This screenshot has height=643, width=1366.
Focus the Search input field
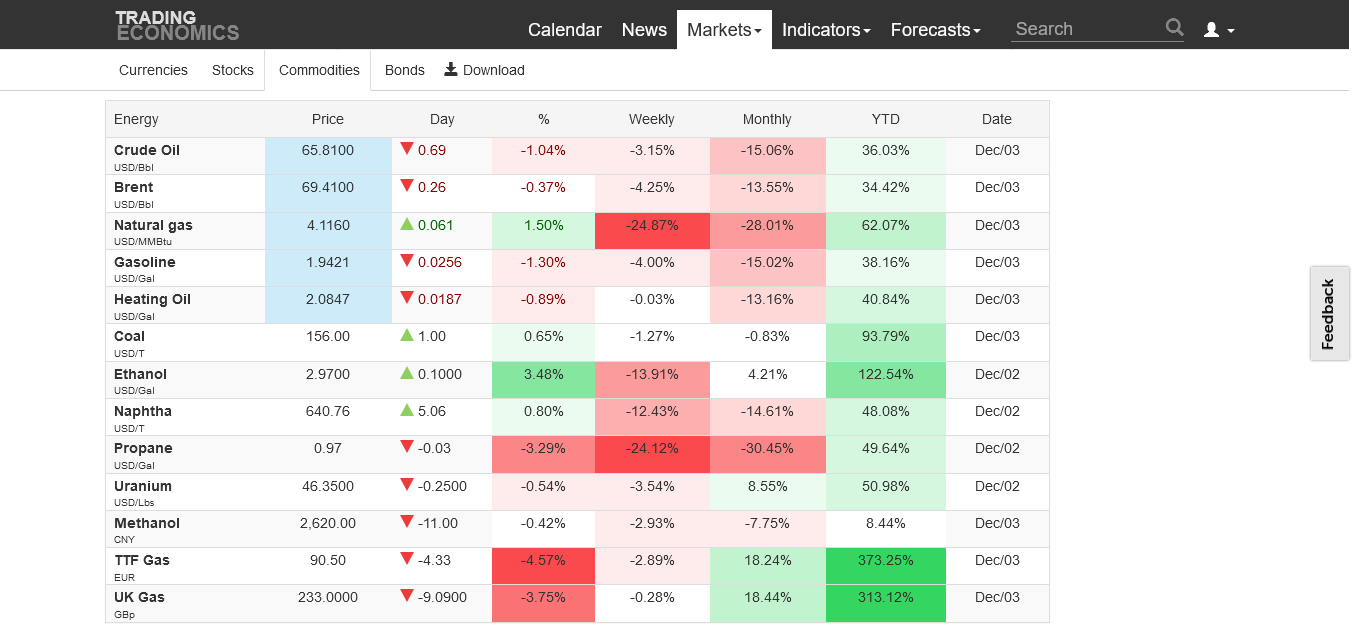[1086, 29]
